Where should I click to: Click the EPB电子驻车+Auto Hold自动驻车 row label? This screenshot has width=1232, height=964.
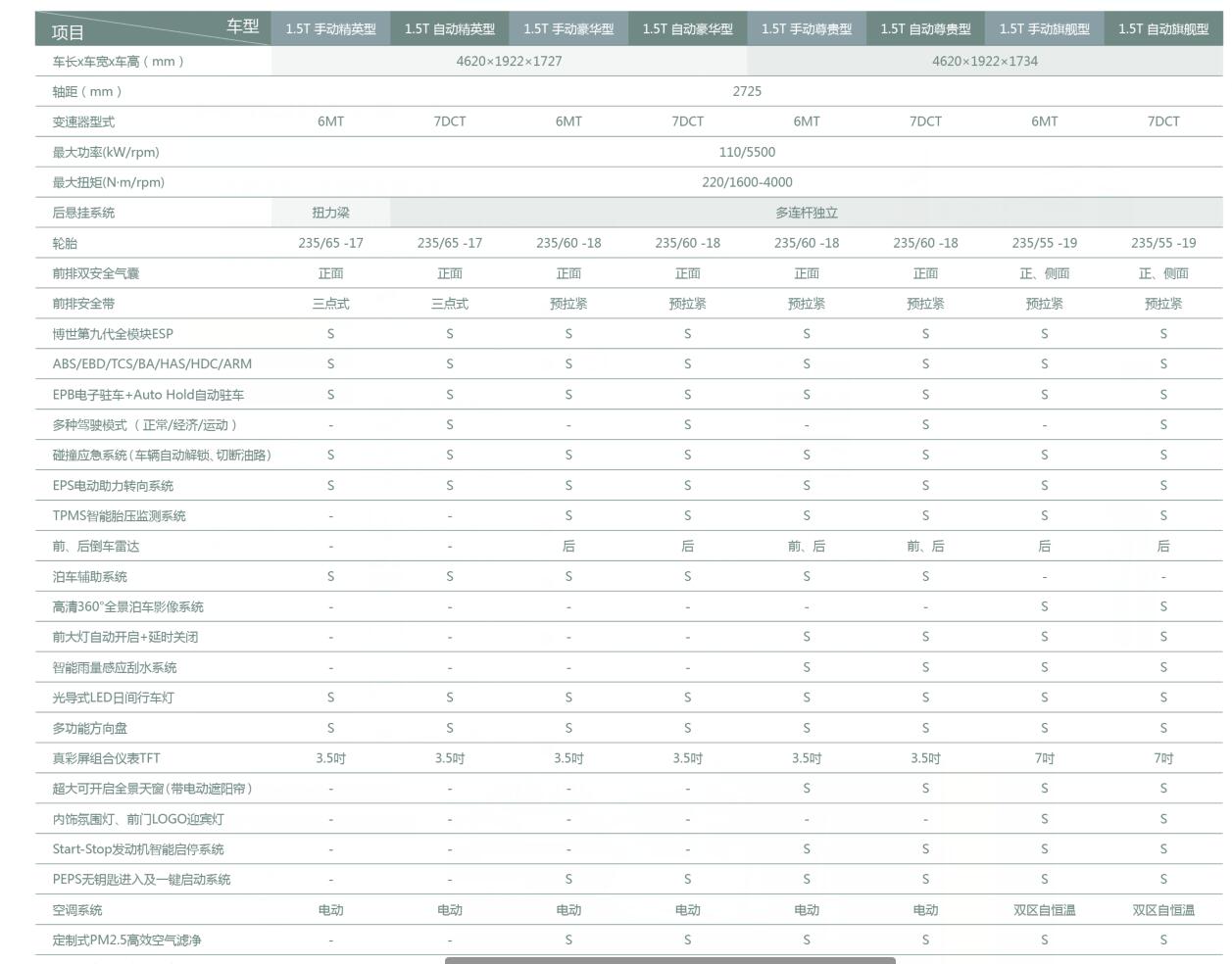148,395
